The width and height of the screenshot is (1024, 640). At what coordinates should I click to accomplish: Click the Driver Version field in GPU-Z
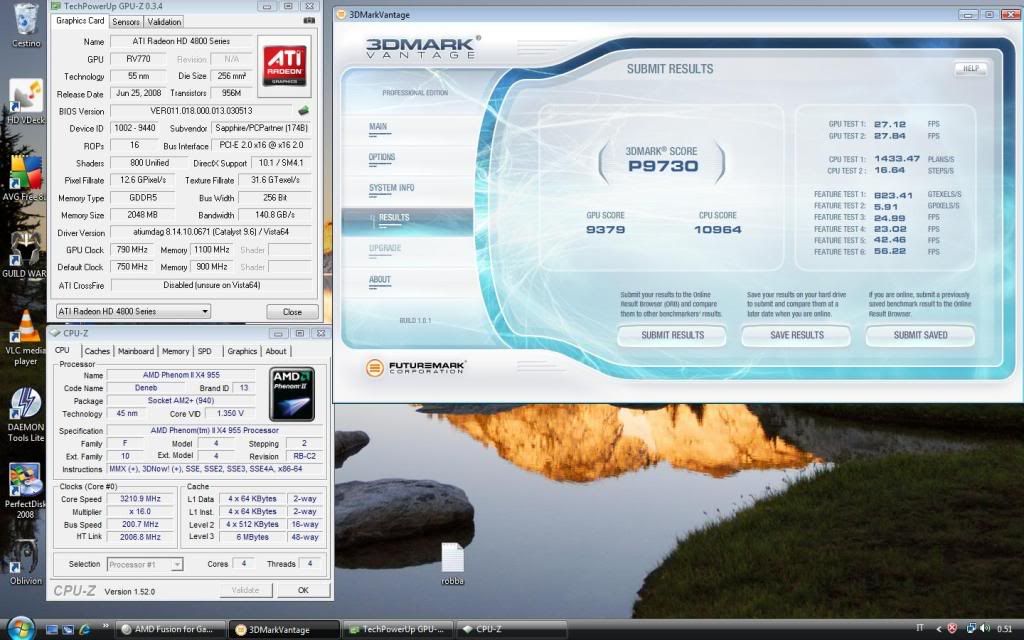pyautogui.click(x=210, y=232)
